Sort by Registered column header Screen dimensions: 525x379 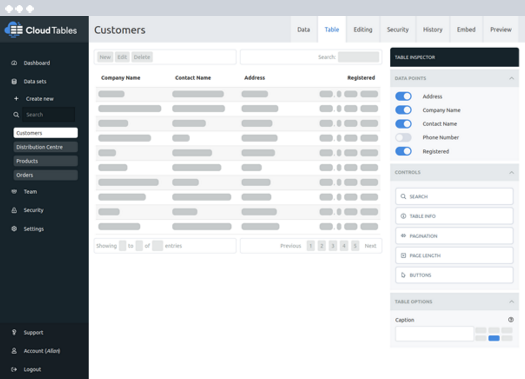click(361, 78)
